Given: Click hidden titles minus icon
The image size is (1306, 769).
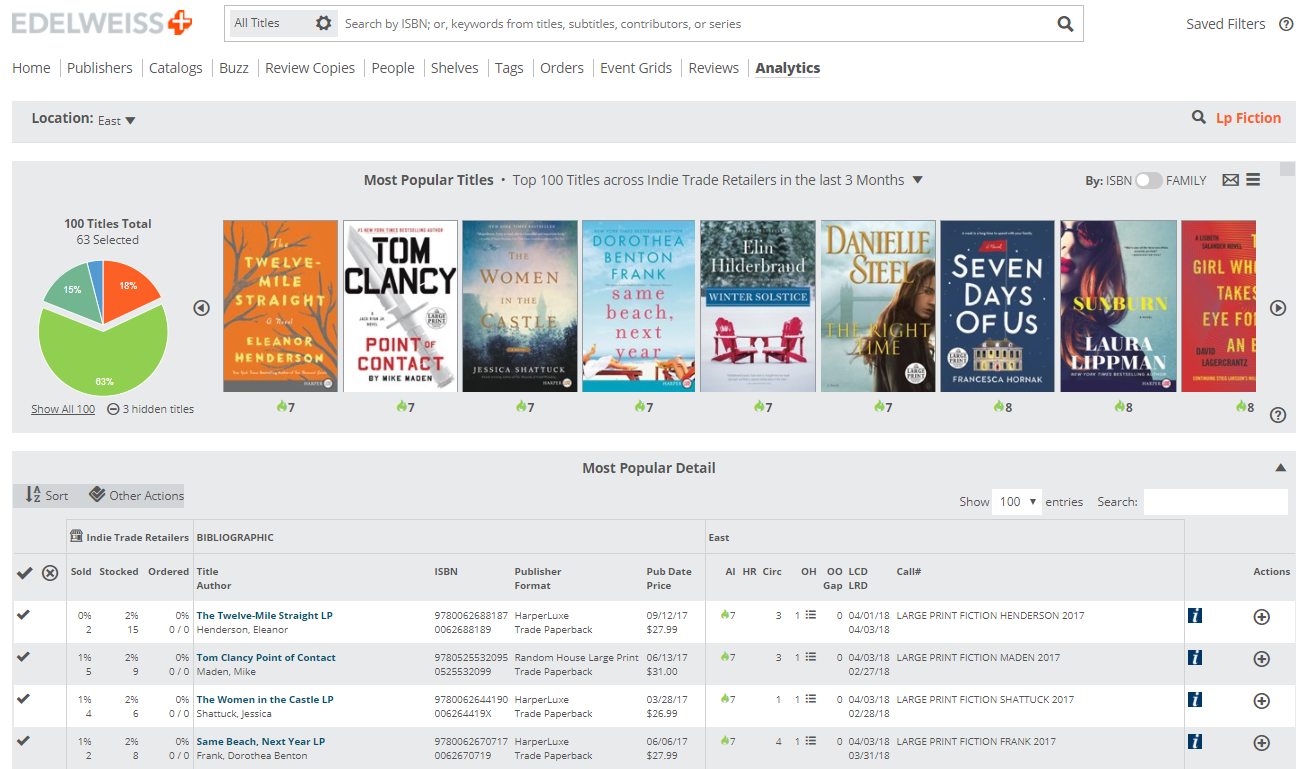Looking at the screenshot, I should pos(113,409).
